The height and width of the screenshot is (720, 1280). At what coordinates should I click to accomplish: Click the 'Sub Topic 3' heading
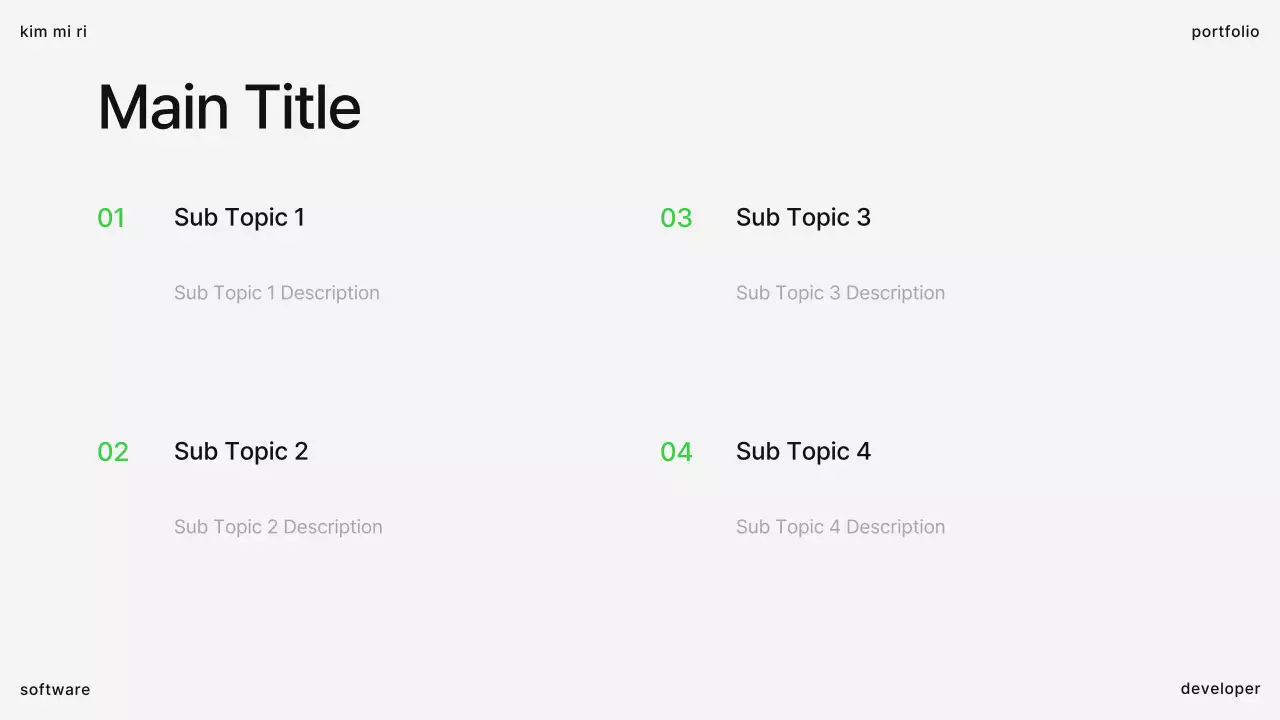click(803, 217)
